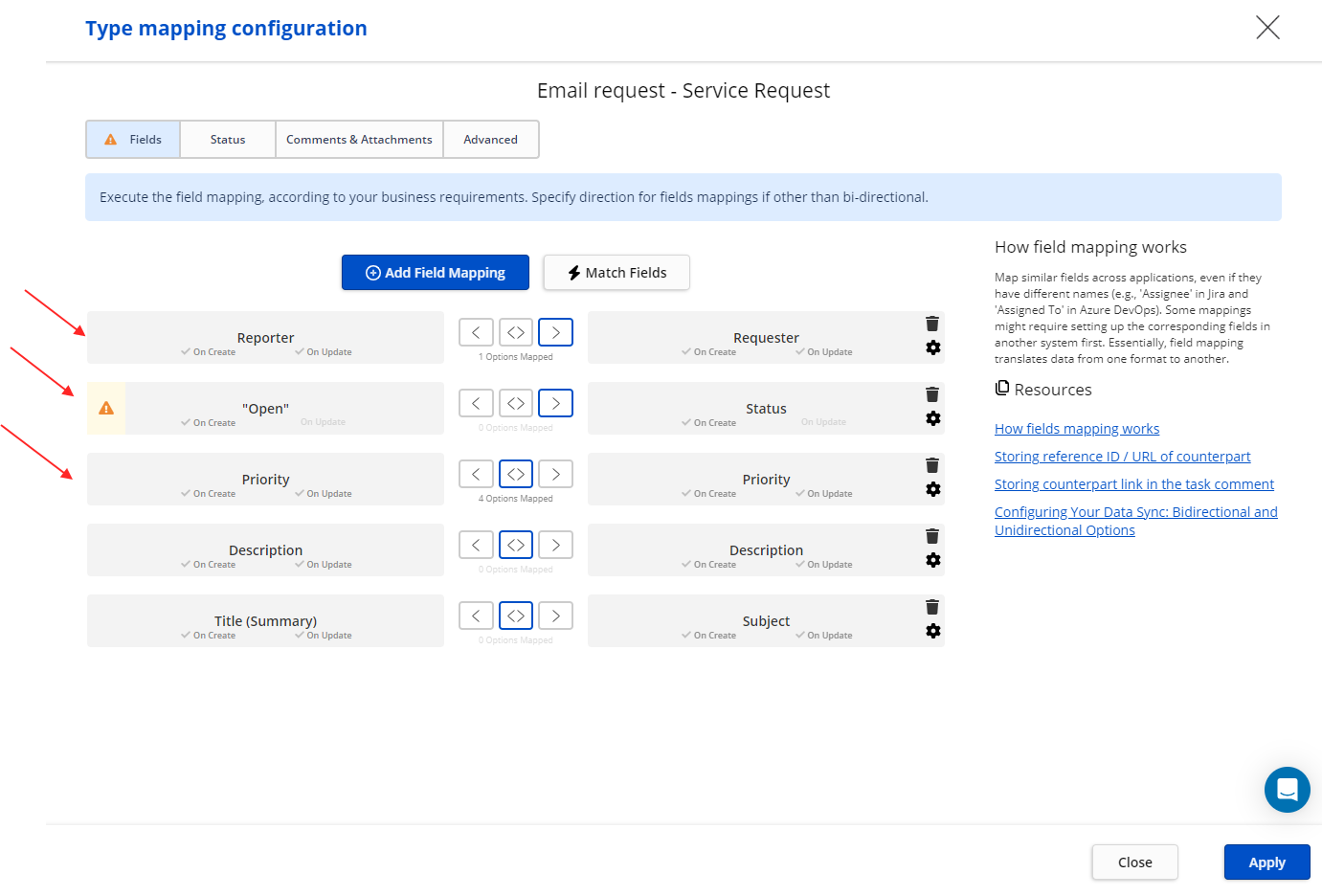The width and height of the screenshot is (1322, 896).
Task: Select the Requester field box
Action: pos(766,337)
